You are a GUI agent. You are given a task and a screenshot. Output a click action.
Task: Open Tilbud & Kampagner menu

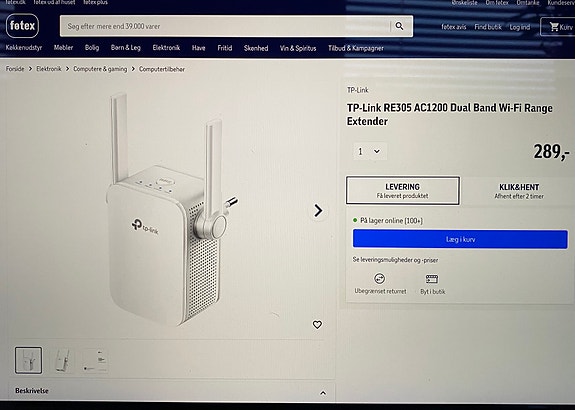coord(356,48)
